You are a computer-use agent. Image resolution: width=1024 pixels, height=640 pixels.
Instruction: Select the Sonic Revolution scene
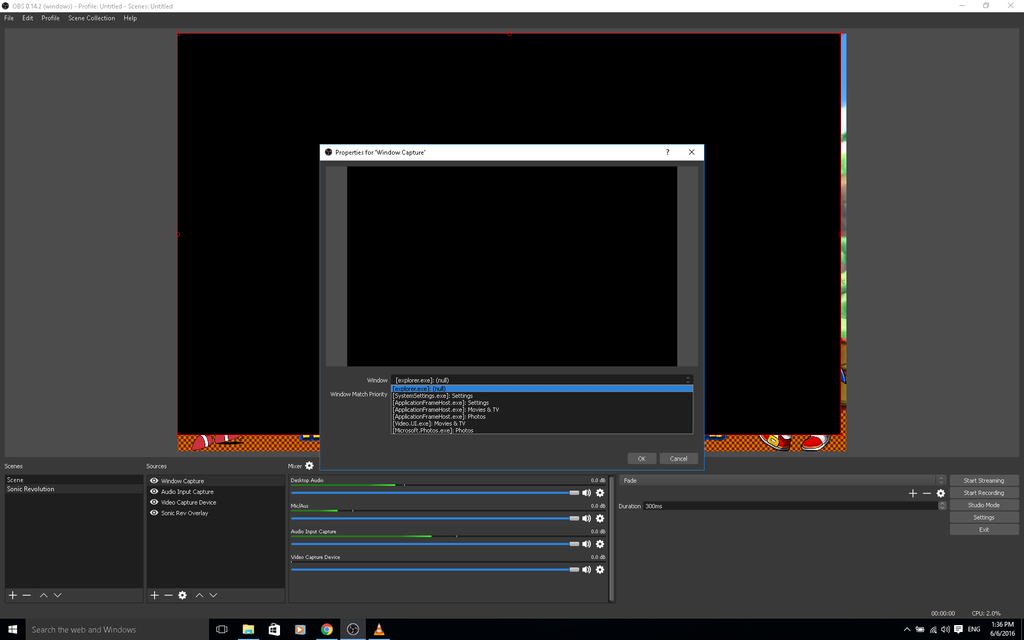(74, 489)
